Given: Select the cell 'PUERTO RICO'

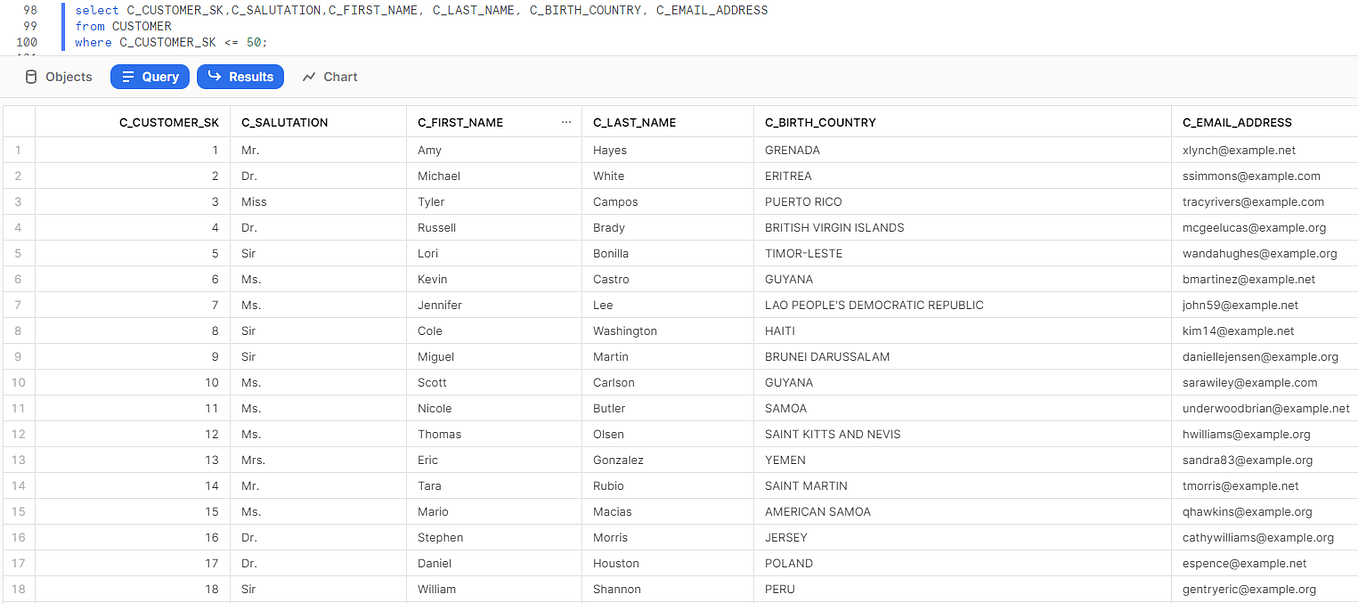Looking at the screenshot, I should [x=803, y=202].
